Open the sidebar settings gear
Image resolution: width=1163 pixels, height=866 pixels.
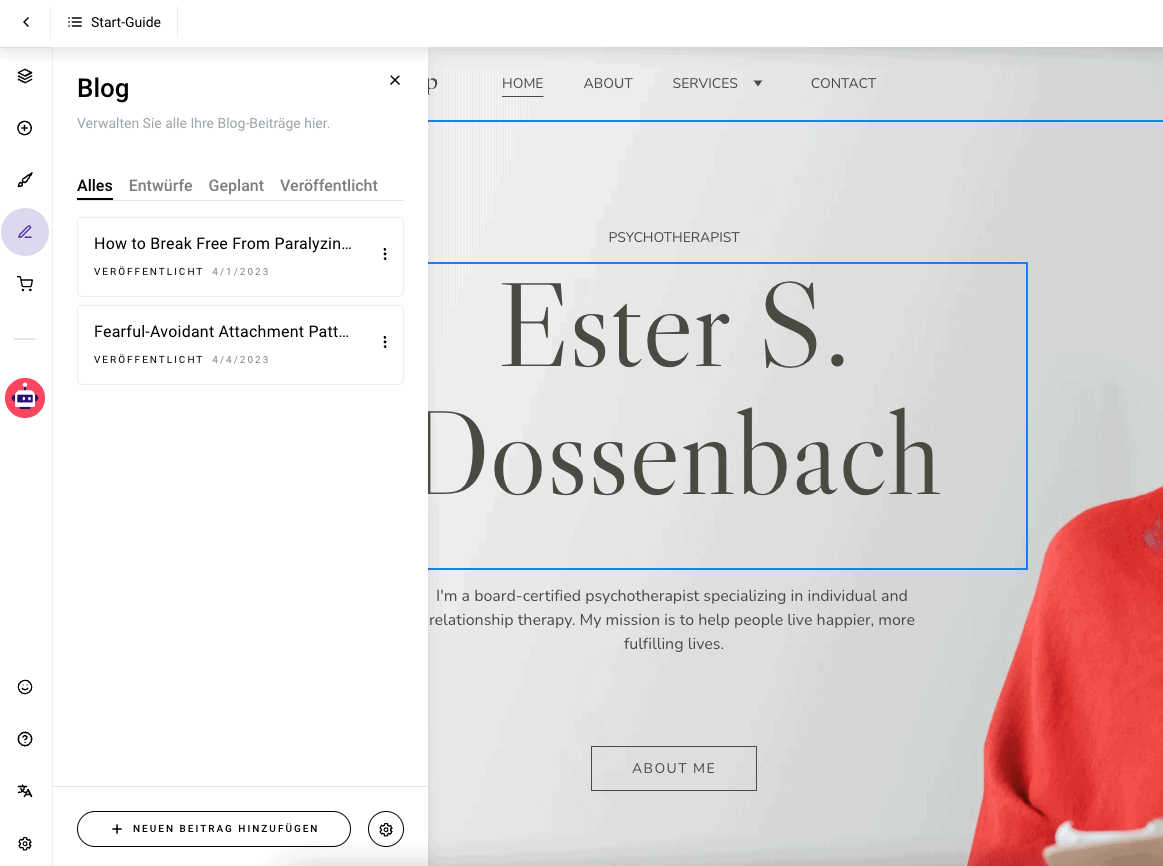(x=25, y=844)
